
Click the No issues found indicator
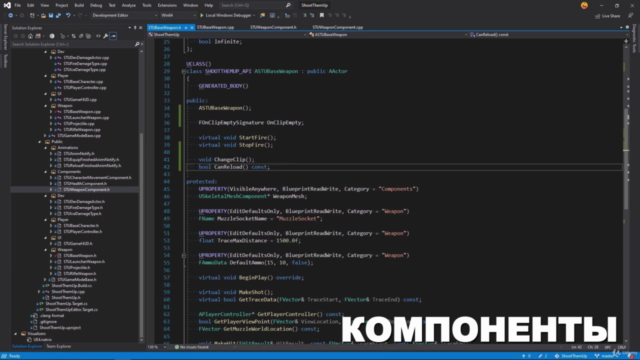192,347
